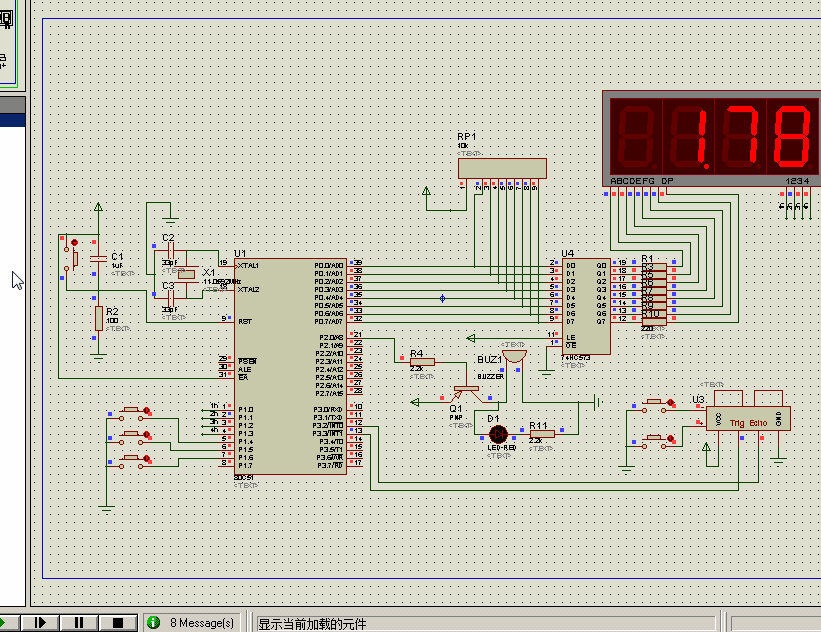821x632 pixels.
Task: Click the 1234 digit-select label on display
Action: 797,181
